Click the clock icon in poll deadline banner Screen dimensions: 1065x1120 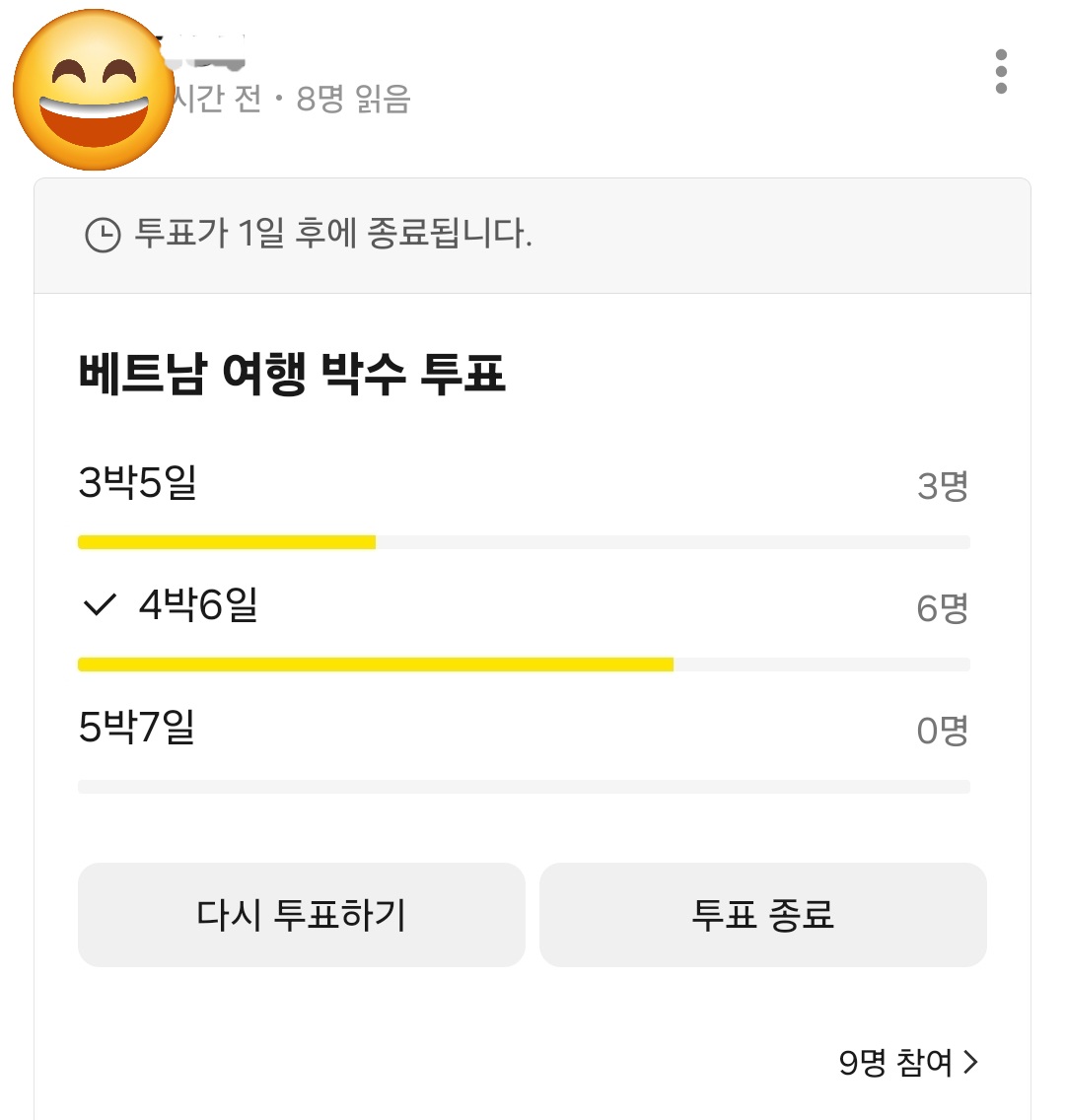click(103, 235)
